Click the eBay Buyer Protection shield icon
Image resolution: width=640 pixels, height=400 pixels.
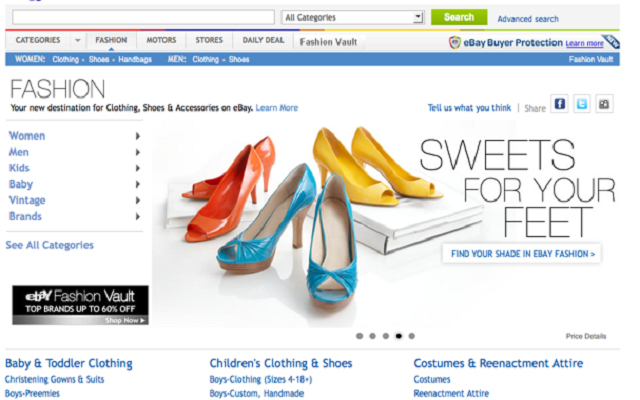pos(455,42)
